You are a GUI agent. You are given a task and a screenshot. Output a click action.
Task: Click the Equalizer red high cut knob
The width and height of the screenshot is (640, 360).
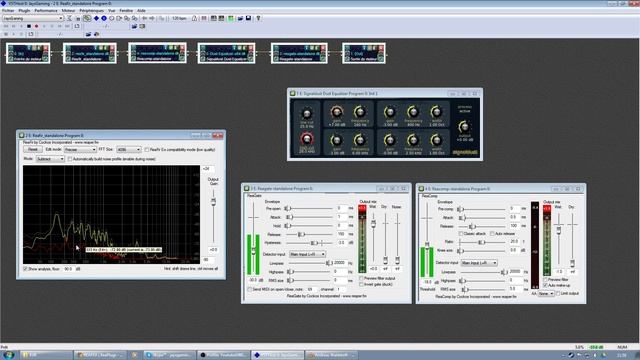click(x=307, y=139)
